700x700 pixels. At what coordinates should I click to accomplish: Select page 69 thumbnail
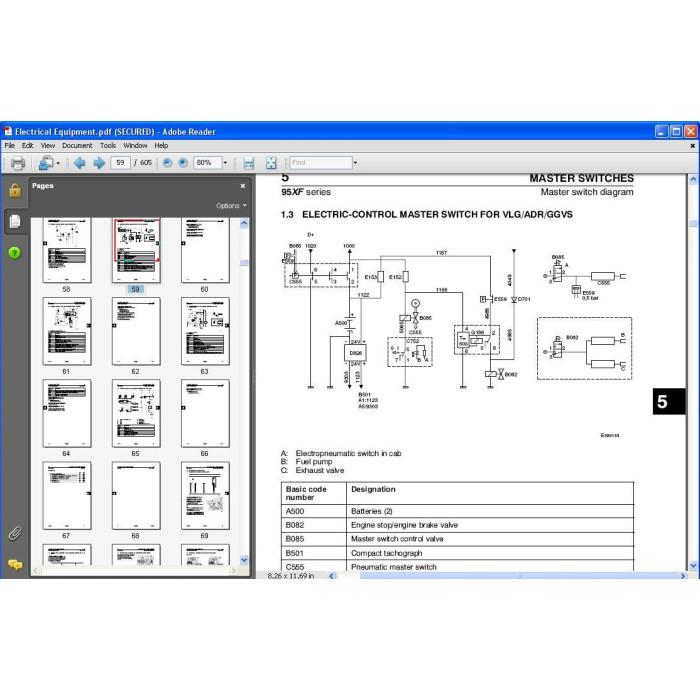coord(205,496)
